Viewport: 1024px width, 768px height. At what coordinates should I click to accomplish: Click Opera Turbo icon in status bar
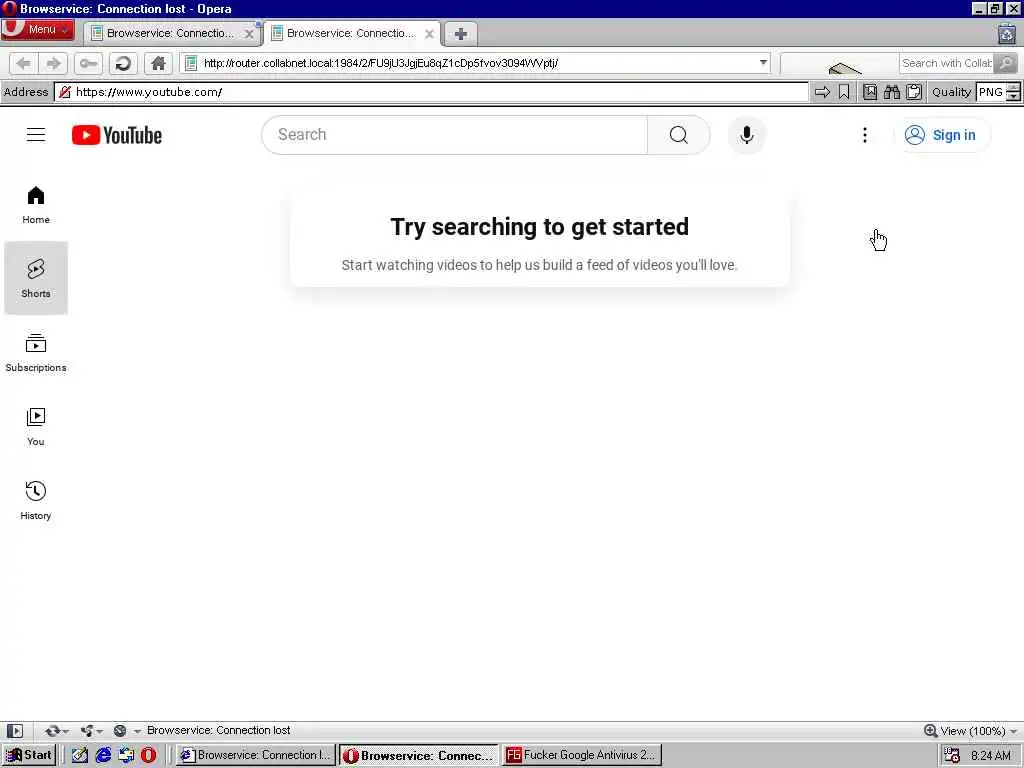coord(120,731)
